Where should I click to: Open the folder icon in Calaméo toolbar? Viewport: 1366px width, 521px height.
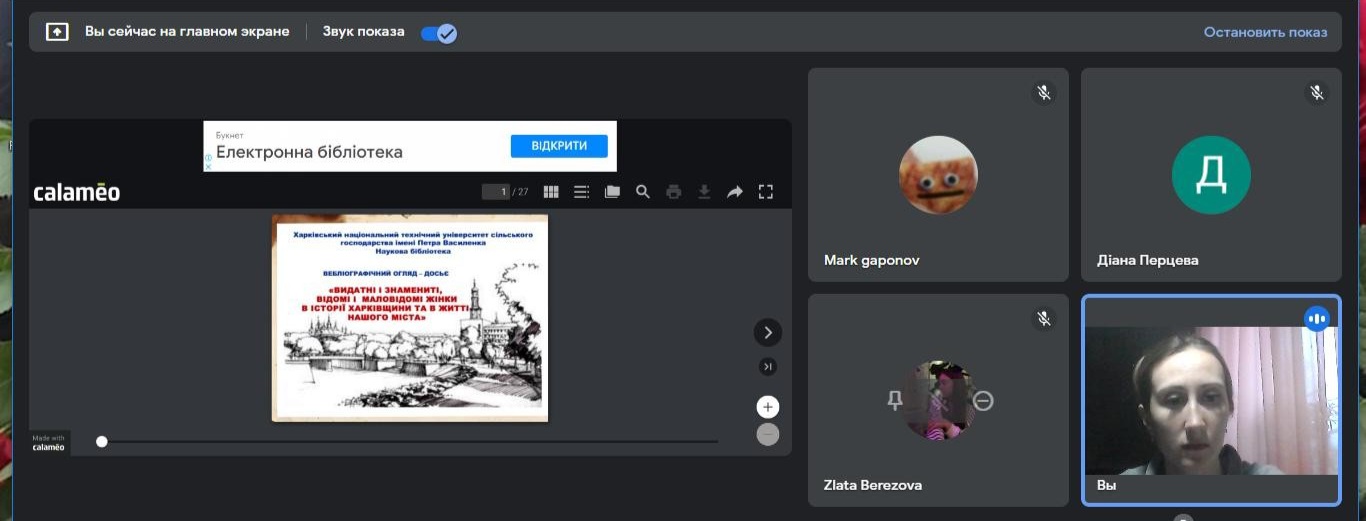[x=612, y=192]
